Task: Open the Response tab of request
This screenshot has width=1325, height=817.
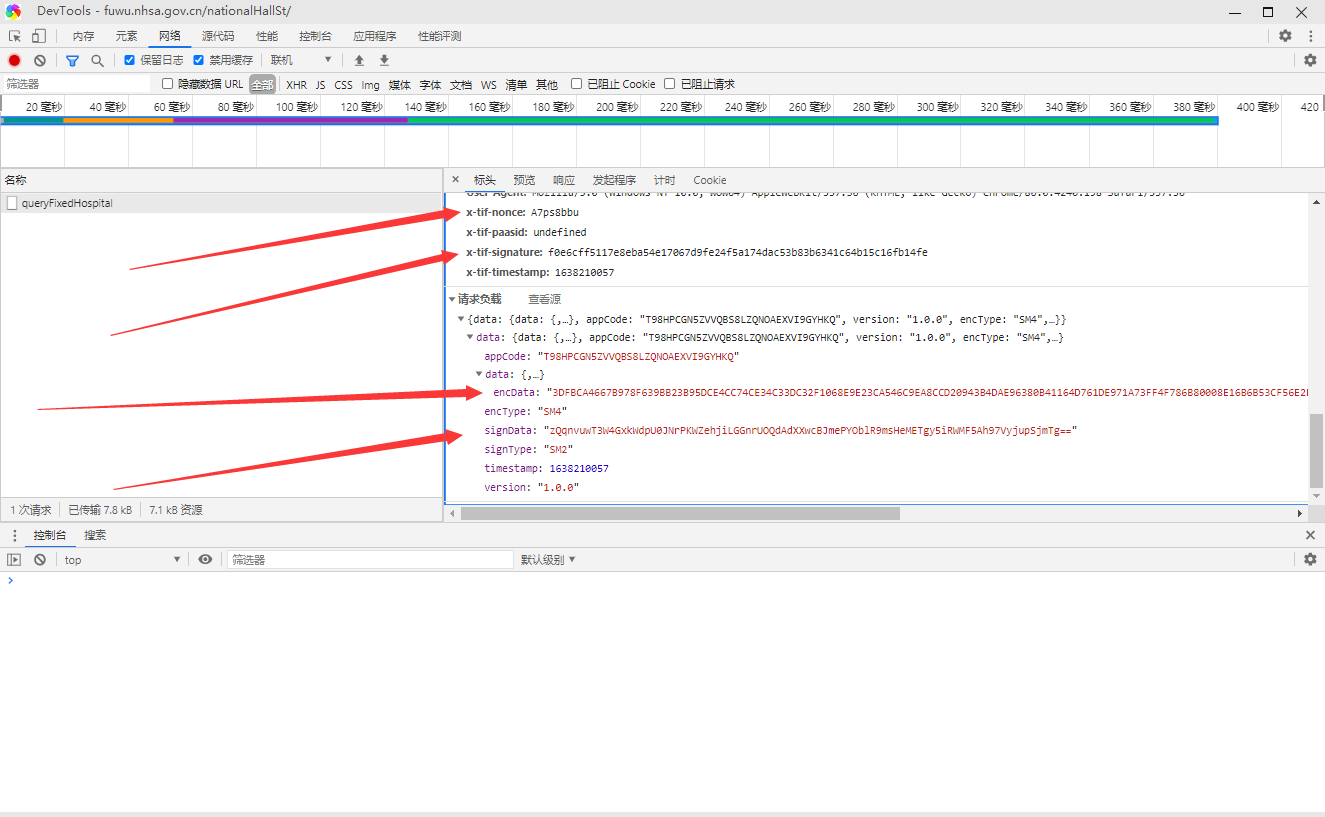Action: pos(564,180)
